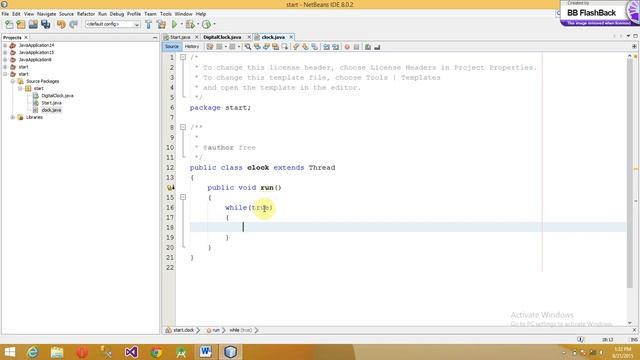Click the Previous Bookmark icon
This screenshot has height=360, width=640.
coord(296,47)
